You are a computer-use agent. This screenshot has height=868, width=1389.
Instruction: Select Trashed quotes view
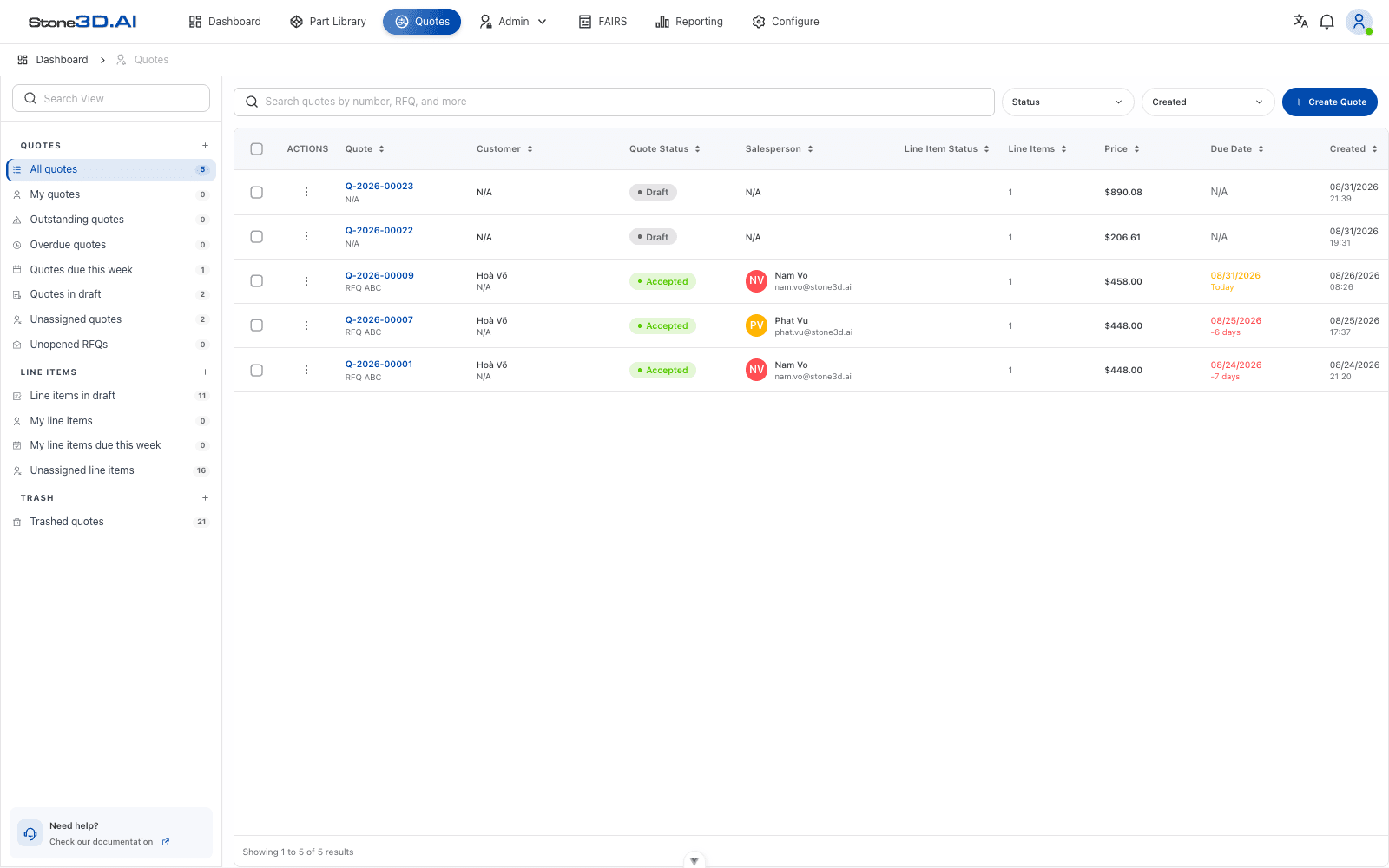click(111, 522)
